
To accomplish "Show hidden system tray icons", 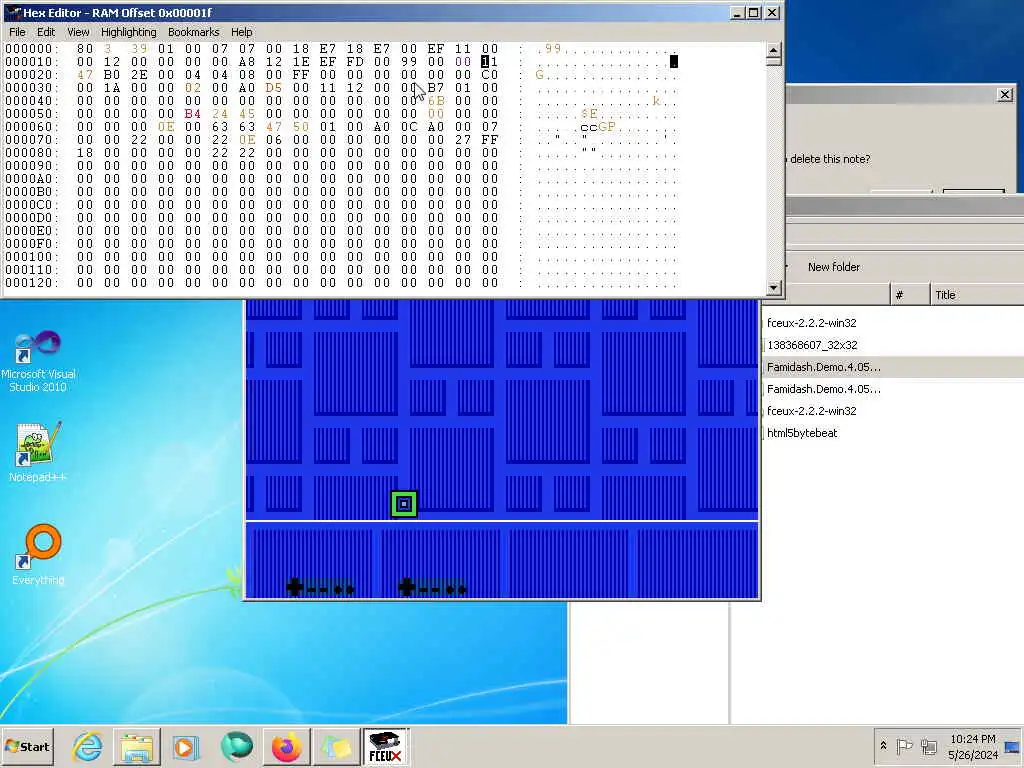I will pyautogui.click(x=884, y=746).
